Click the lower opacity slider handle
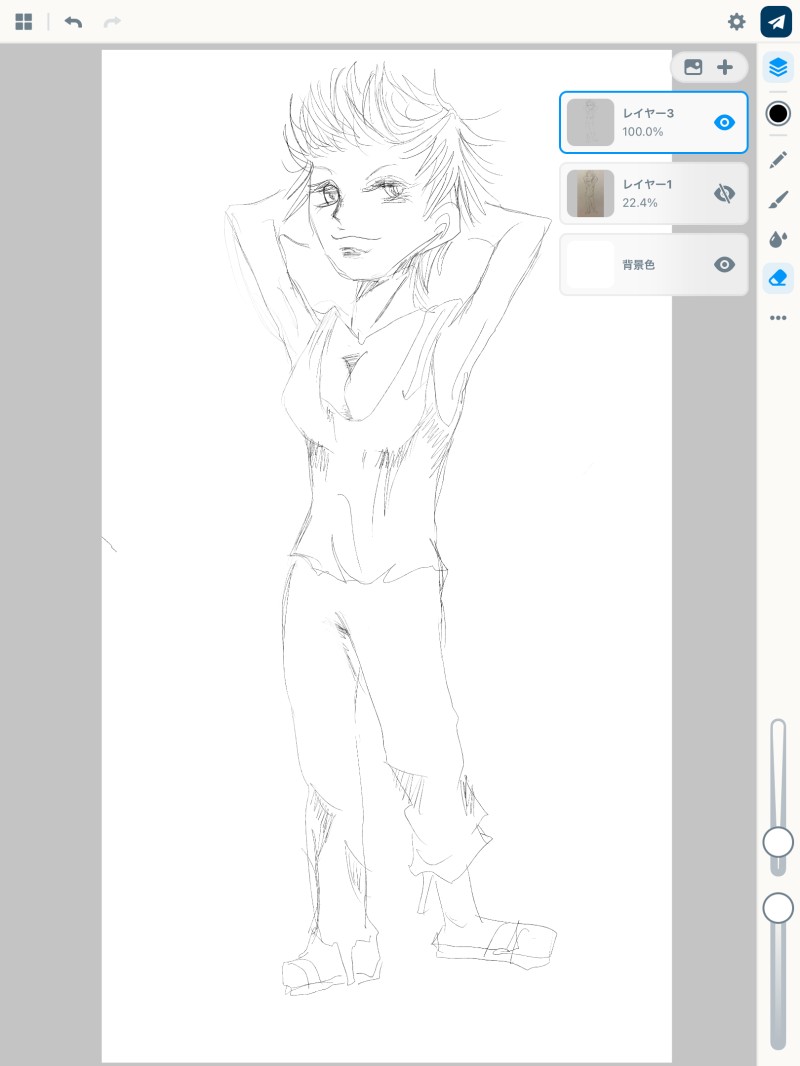Viewport: 800px width, 1066px height. (778, 908)
